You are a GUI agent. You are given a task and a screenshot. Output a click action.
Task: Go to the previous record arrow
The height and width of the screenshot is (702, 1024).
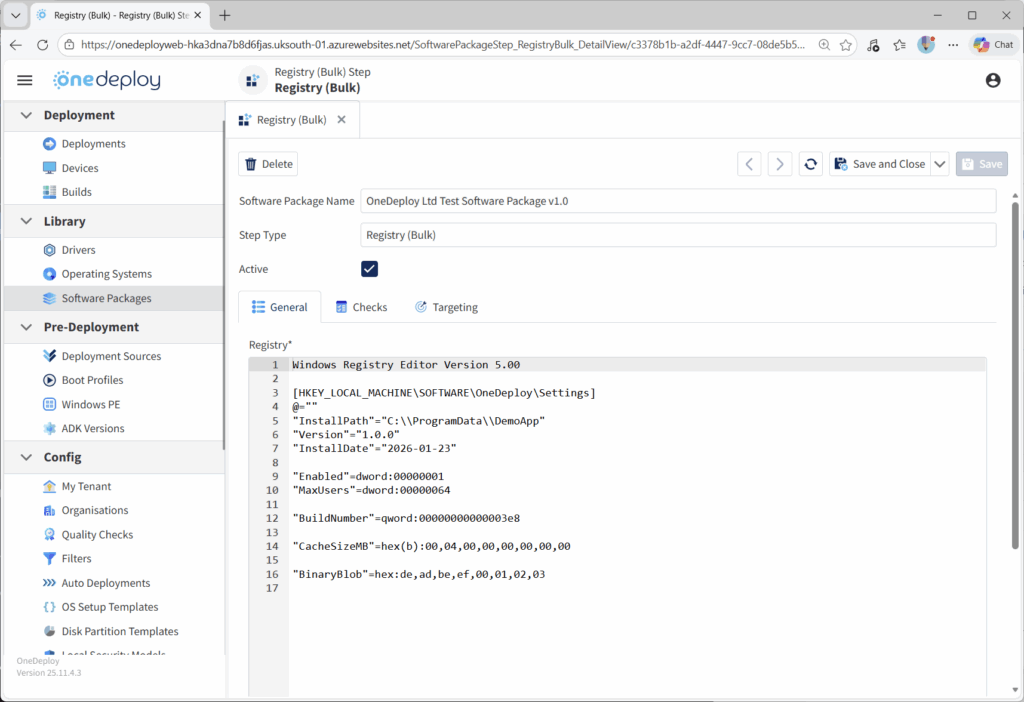749,164
